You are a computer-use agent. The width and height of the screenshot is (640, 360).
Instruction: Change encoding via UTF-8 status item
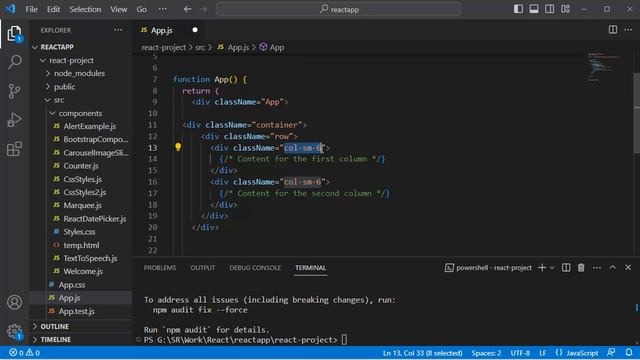click(520, 353)
